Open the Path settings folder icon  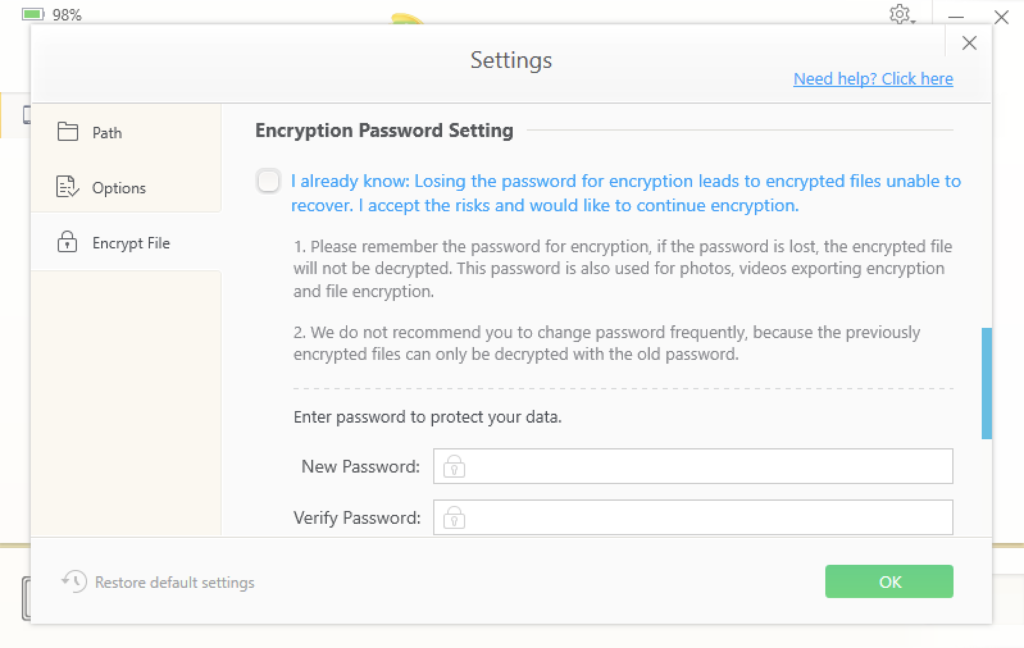(x=67, y=132)
